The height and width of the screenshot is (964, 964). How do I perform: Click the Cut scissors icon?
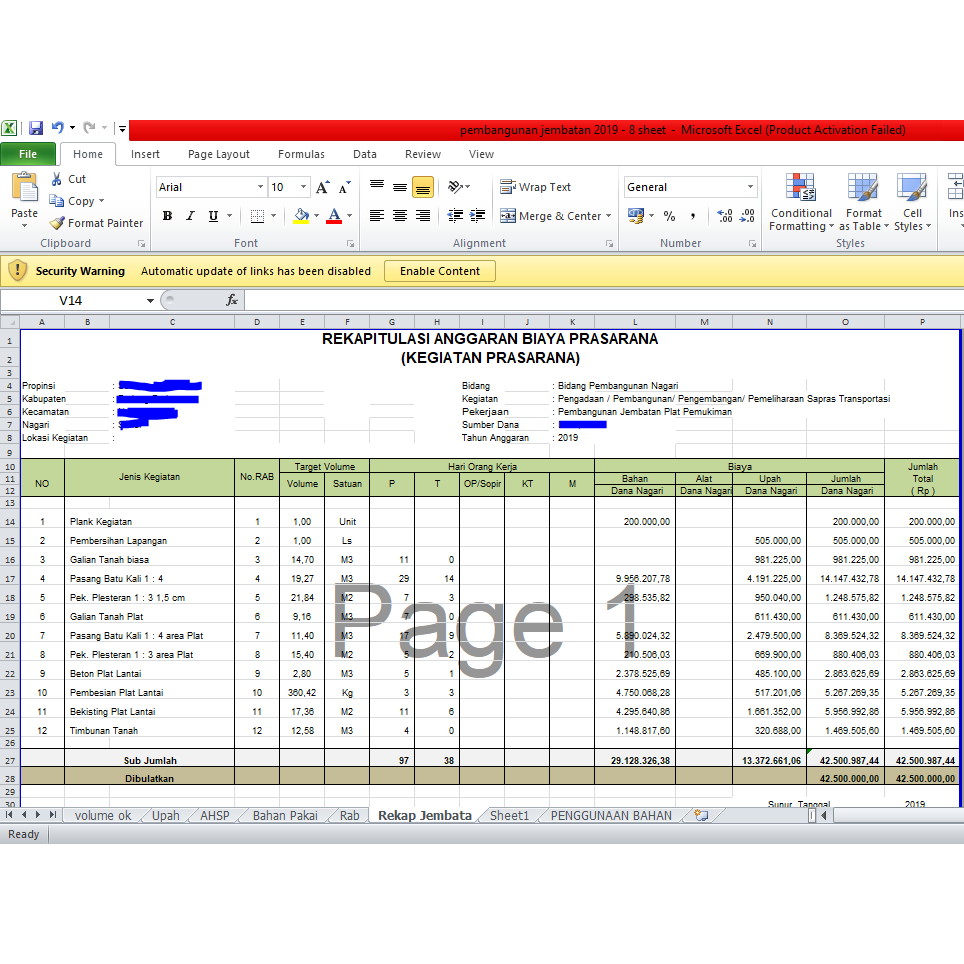pos(57,179)
